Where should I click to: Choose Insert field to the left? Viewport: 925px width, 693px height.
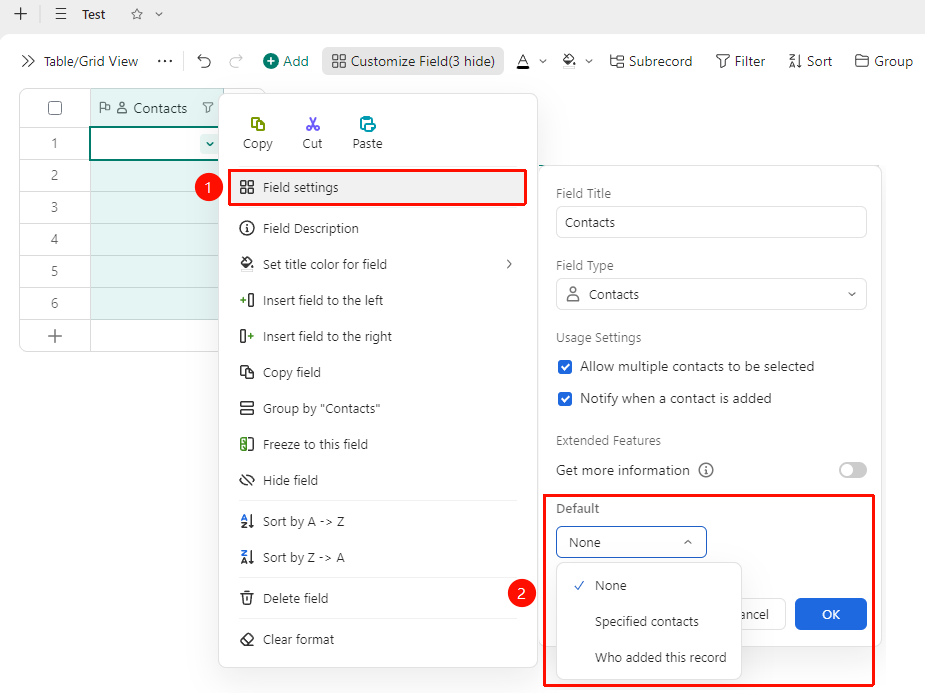pos(378,300)
